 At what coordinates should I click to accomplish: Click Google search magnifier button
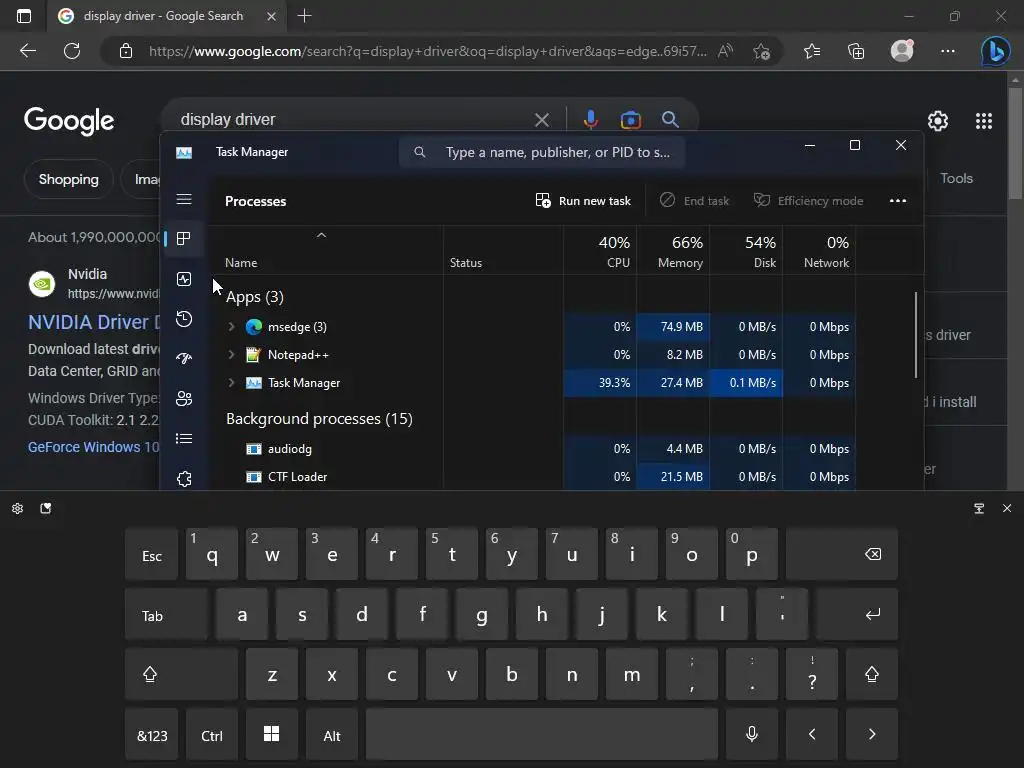pyautogui.click(x=670, y=120)
